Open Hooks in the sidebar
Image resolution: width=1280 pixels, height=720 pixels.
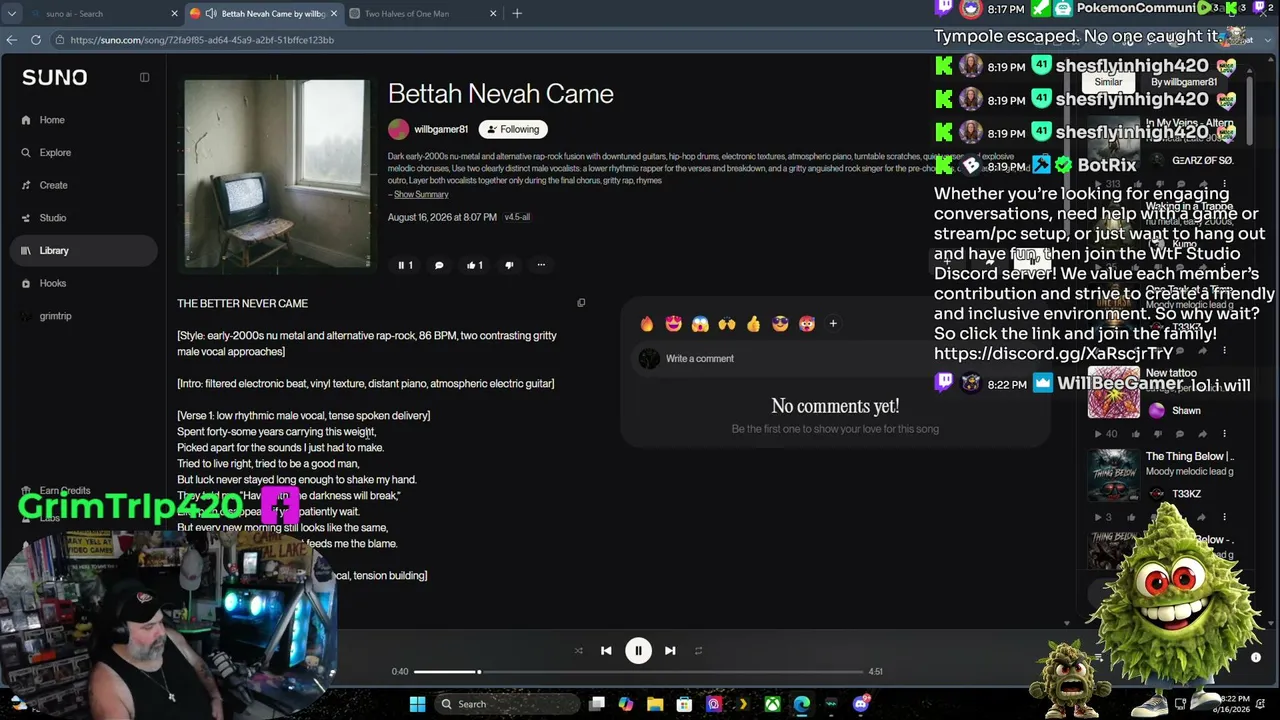[53, 283]
